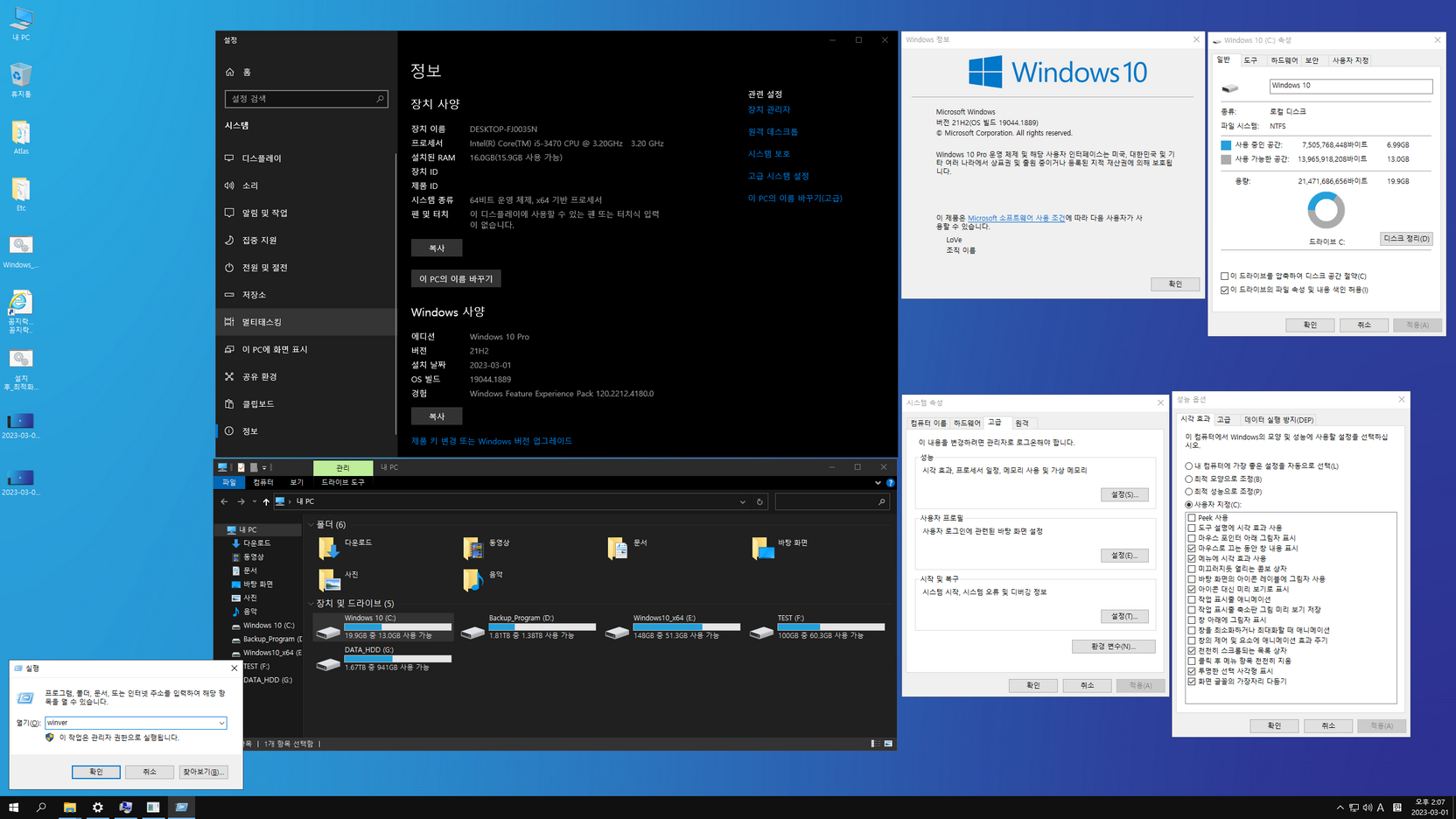The height and width of the screenshot is (819, 1456).
Task: Check drive compression checkbox in properties
Action: [x=1225, y=276]
